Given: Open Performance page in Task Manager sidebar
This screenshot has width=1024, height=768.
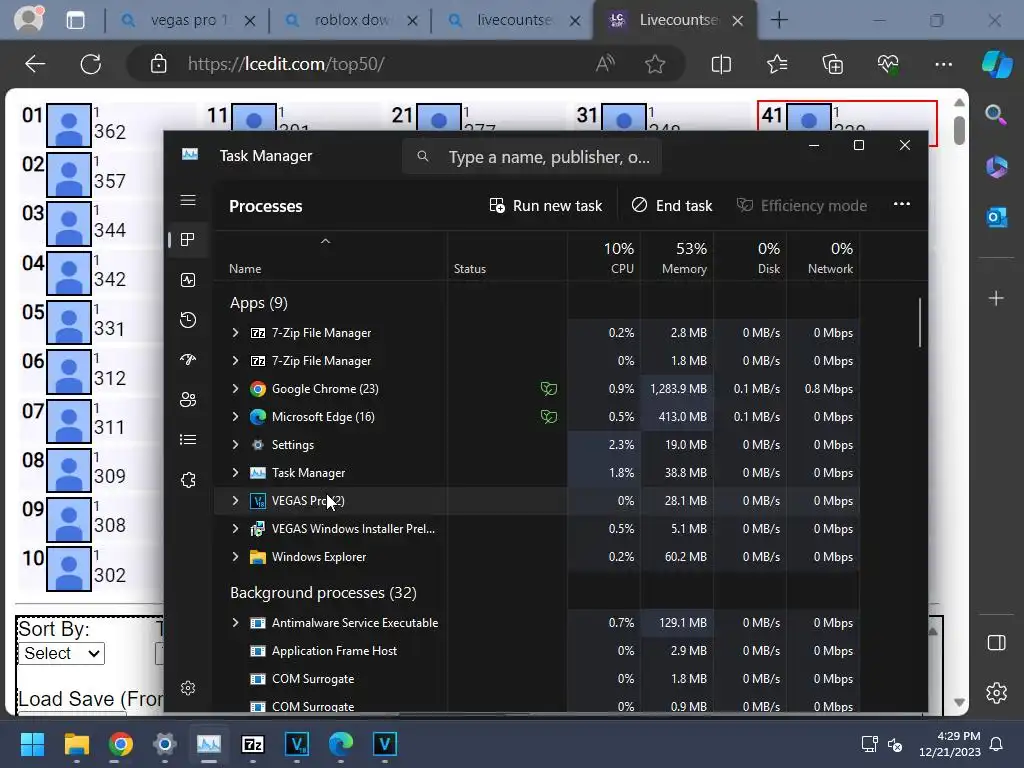Looking at the screenshot, I should [x=188, y=280].
